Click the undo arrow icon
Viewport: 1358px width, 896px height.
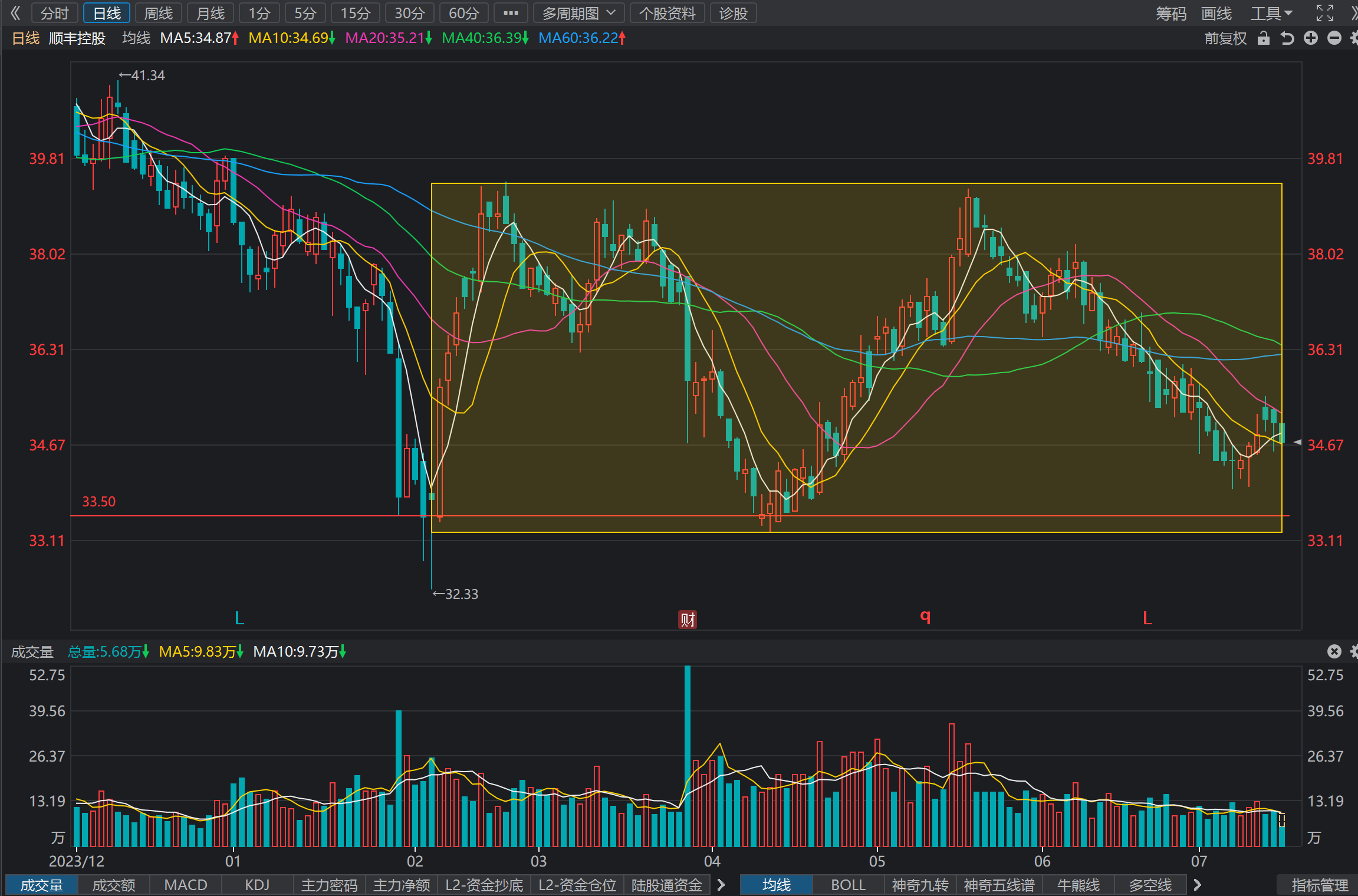click(x=1287, y=38)
